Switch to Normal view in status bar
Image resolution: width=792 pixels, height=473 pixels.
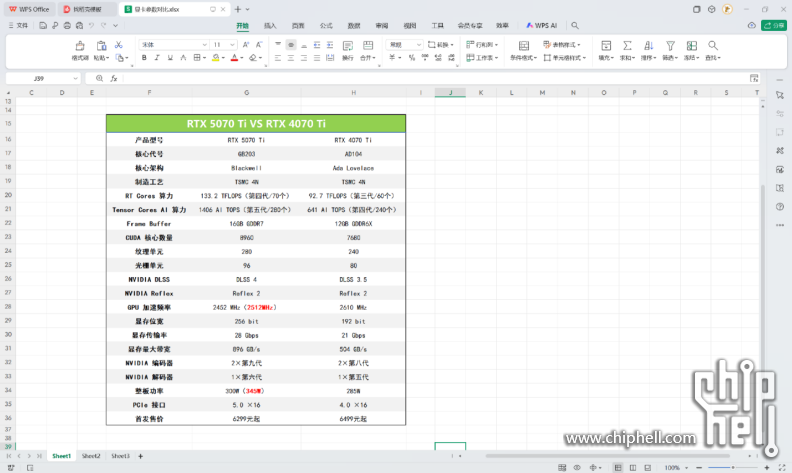click(617, 467)
